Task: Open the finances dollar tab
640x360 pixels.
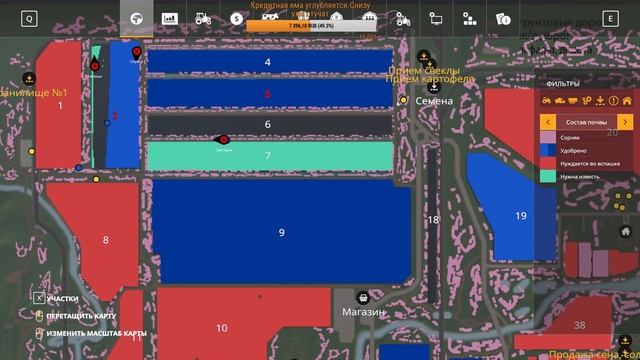Action: tap(236, 19)
